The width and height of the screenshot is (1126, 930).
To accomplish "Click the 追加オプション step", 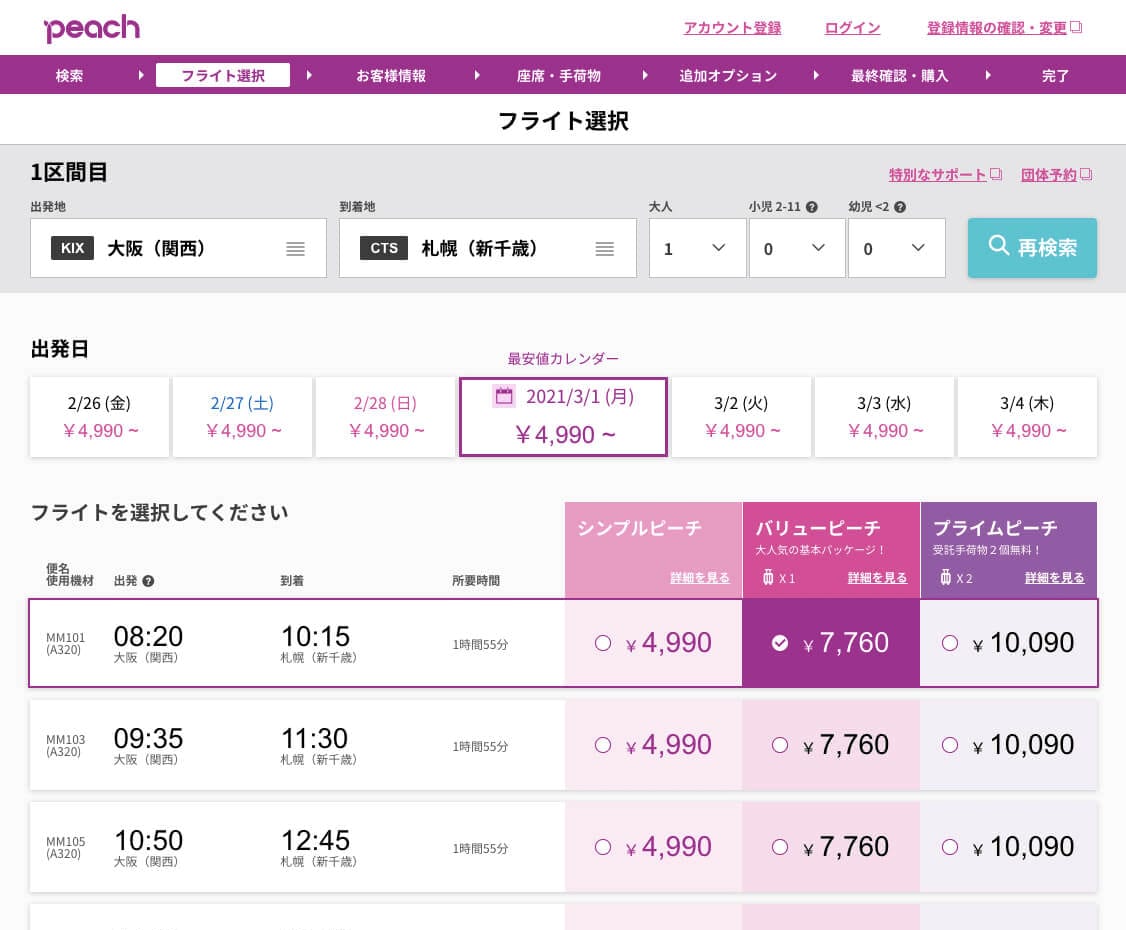I will coord(728,75).
